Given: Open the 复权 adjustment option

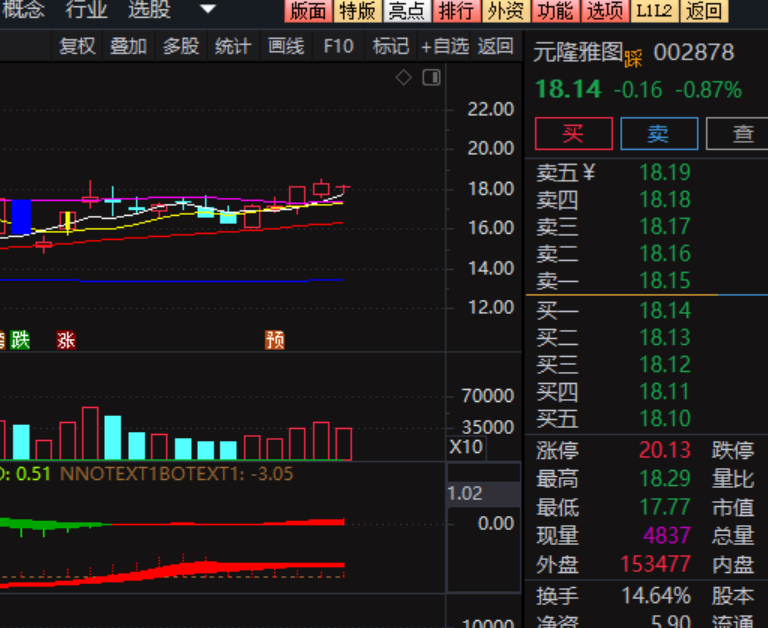Looking at the screenshot, I should pos(77,46).
